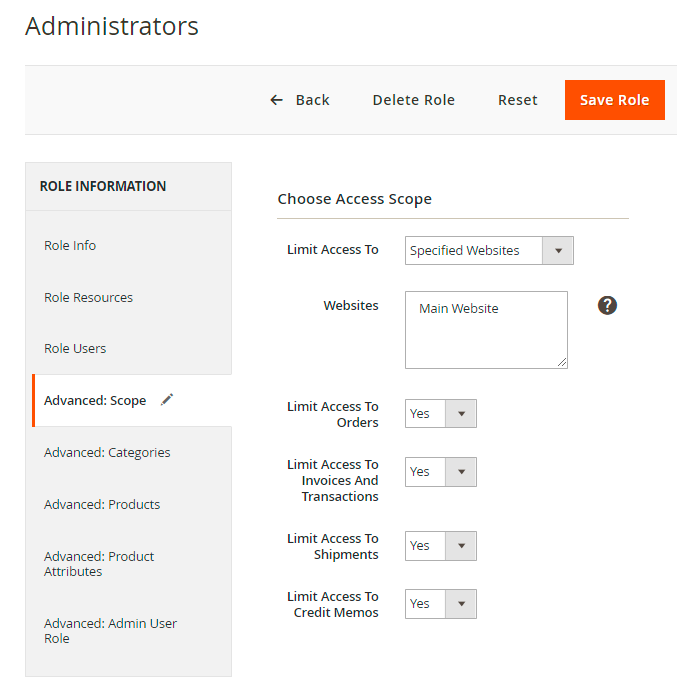The height and width of the screenshot is (693, 684).
Task: Open the Advanced: Product Attributes tab
Action: [99, 564]
